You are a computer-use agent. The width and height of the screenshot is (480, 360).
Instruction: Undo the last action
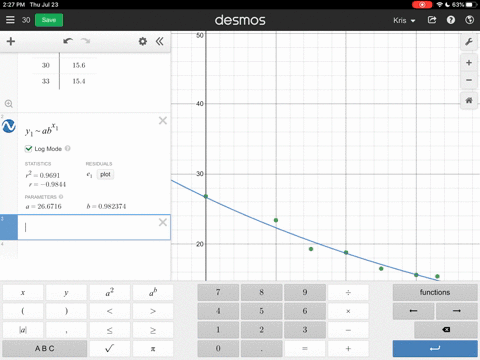click(68, 41)
